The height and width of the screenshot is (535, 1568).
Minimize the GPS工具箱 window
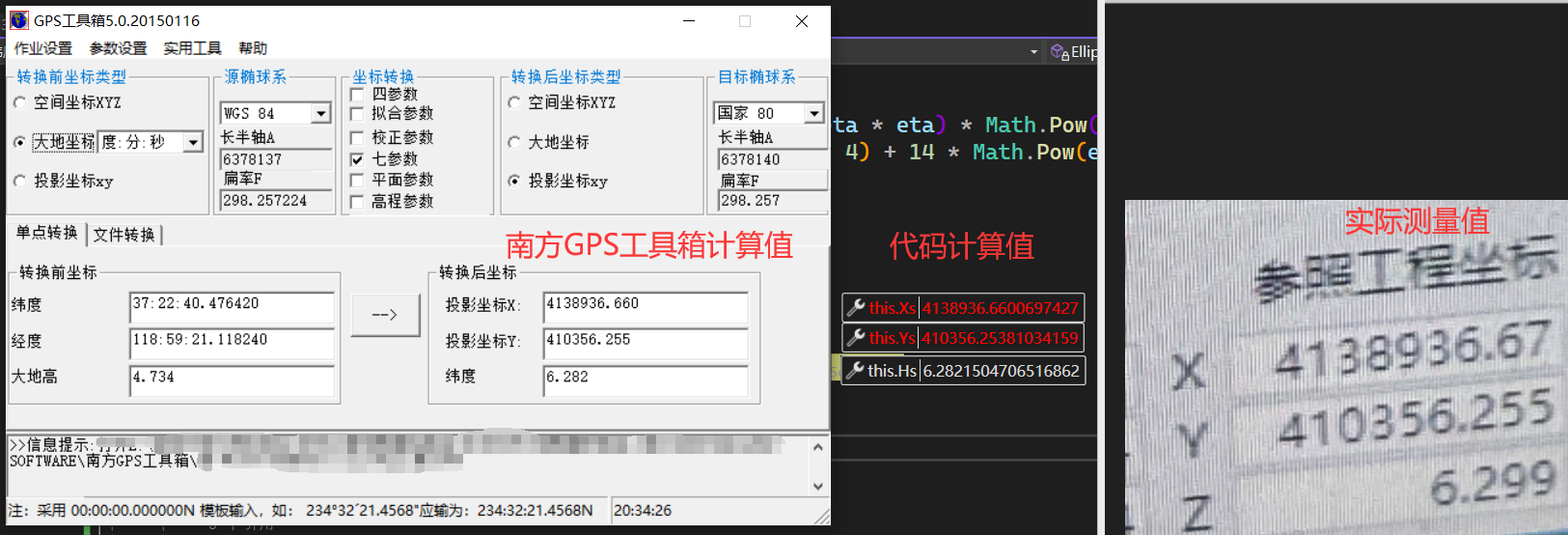[690, 21]
